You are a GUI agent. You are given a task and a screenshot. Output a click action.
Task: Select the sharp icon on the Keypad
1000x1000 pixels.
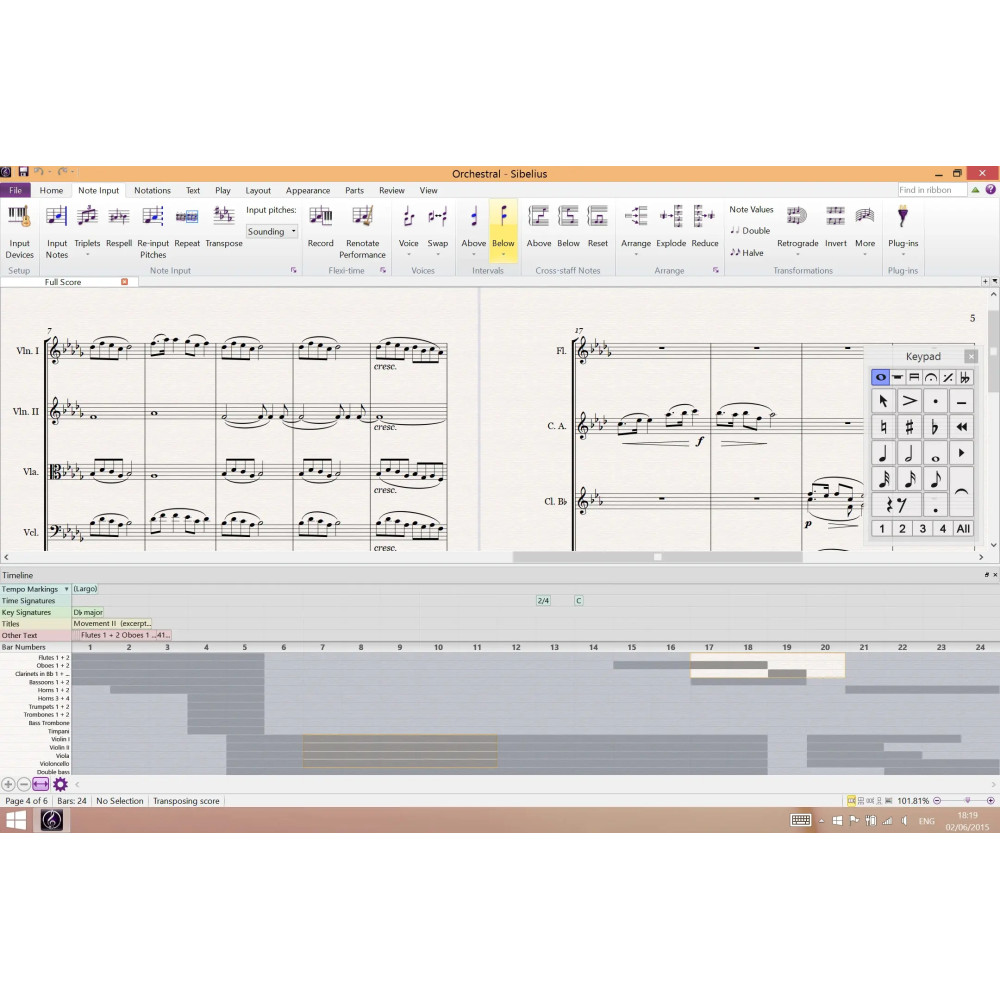[x=908, y=426]
